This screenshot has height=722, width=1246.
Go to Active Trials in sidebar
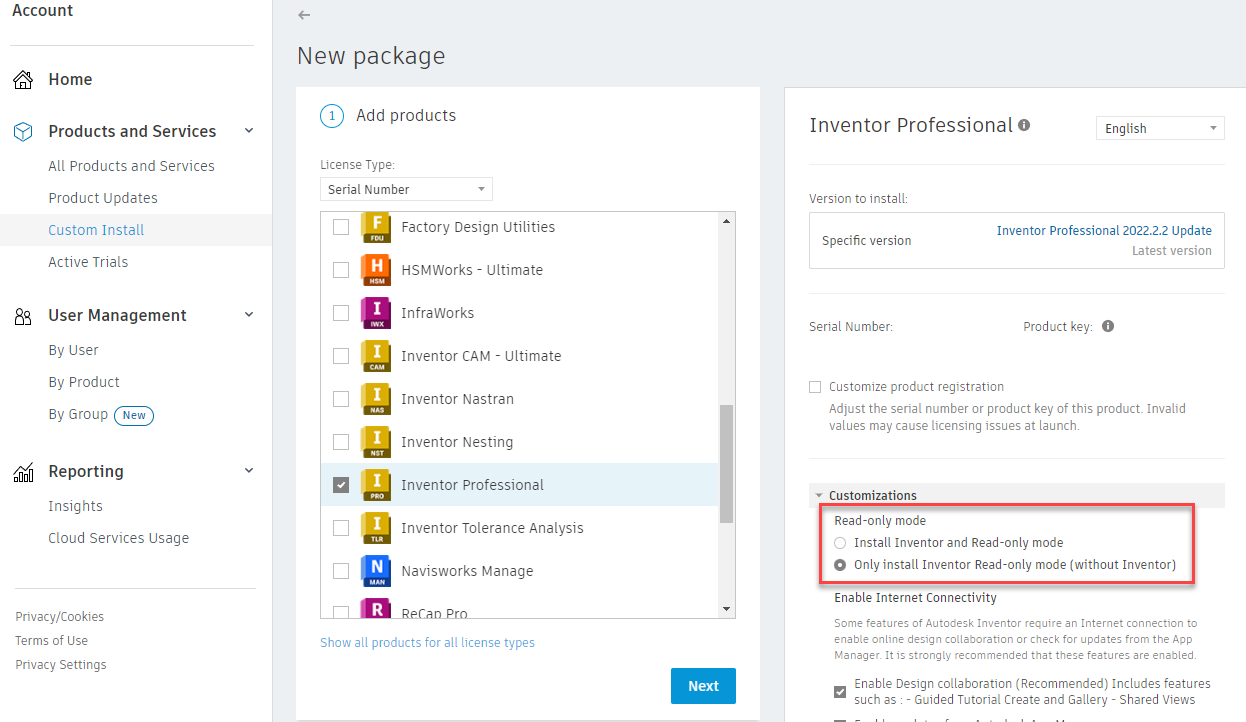pyautogui.click(x=88, y=262)
